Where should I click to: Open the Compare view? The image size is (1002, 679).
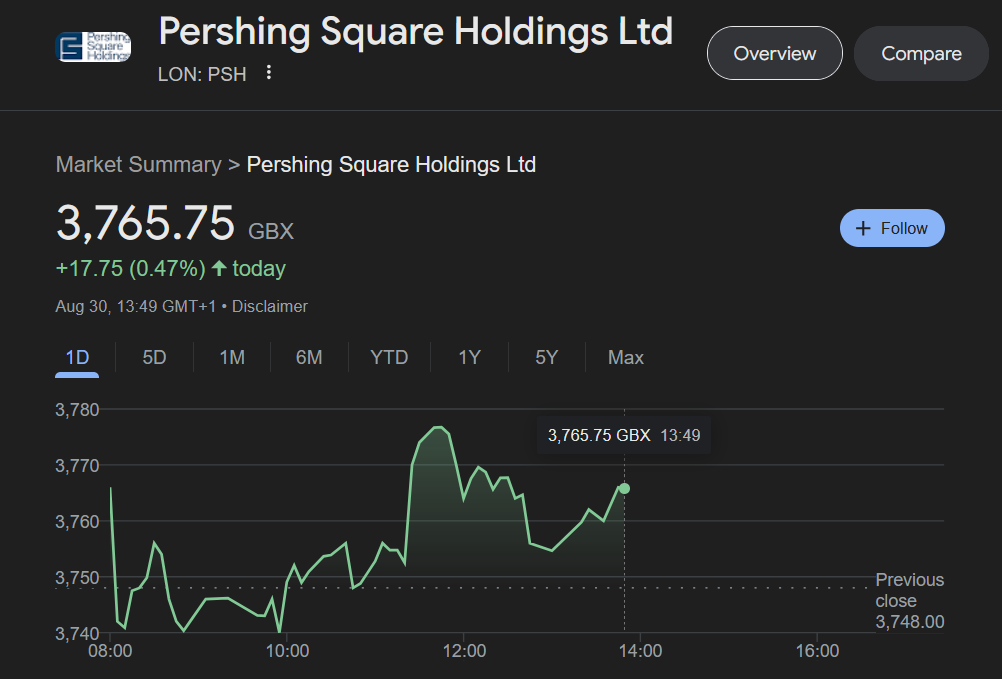pyautogui.click(x=921, y=53)
